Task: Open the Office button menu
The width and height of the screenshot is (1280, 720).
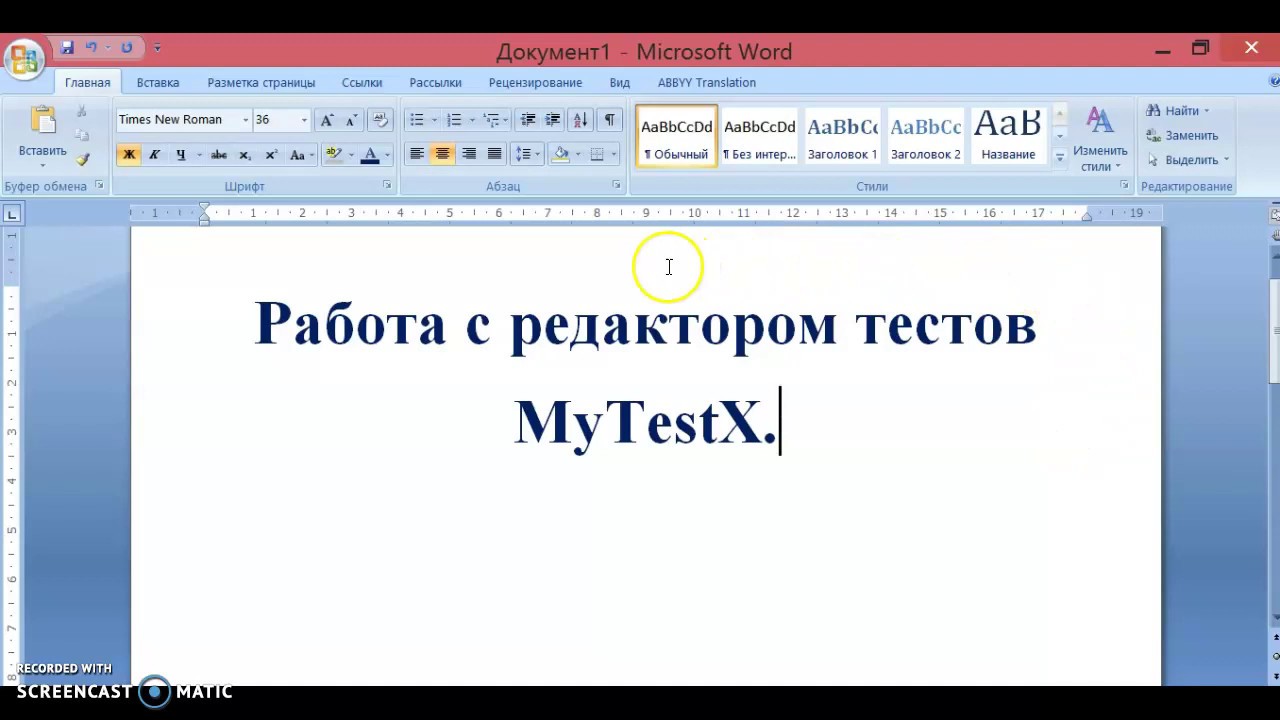Action: click(24, 59)
